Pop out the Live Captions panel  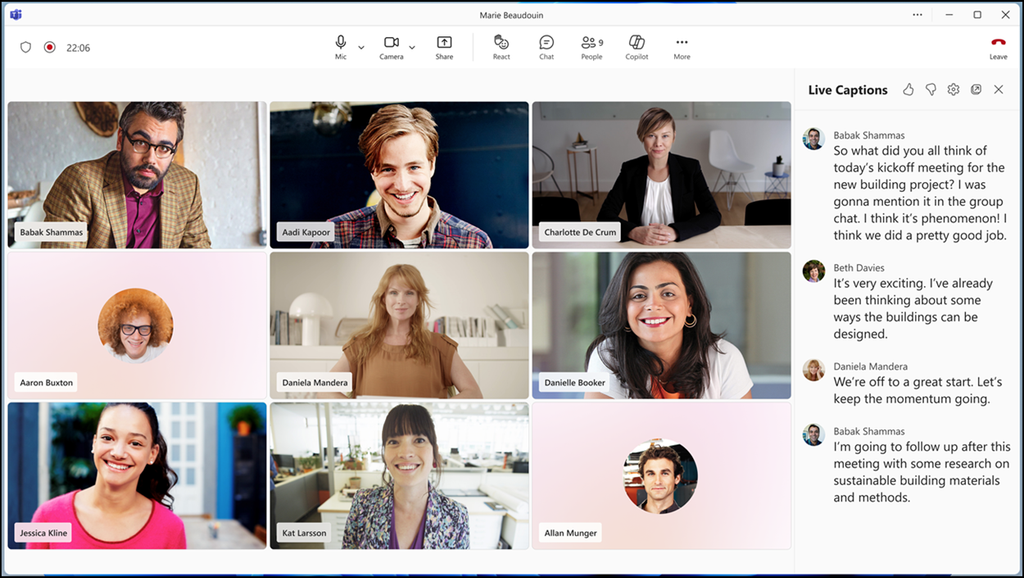click(976, 89)
